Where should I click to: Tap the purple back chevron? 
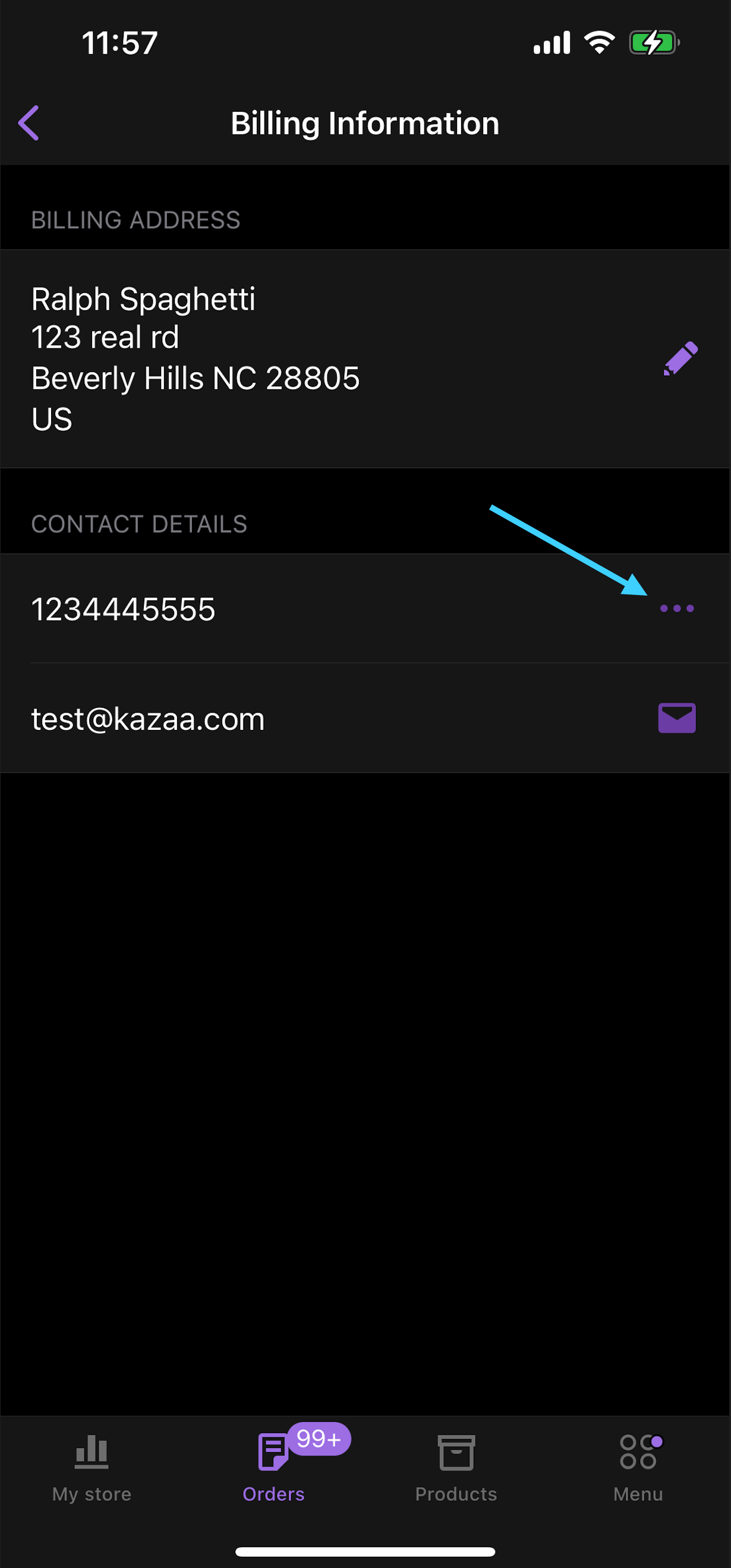coord(29,123)
